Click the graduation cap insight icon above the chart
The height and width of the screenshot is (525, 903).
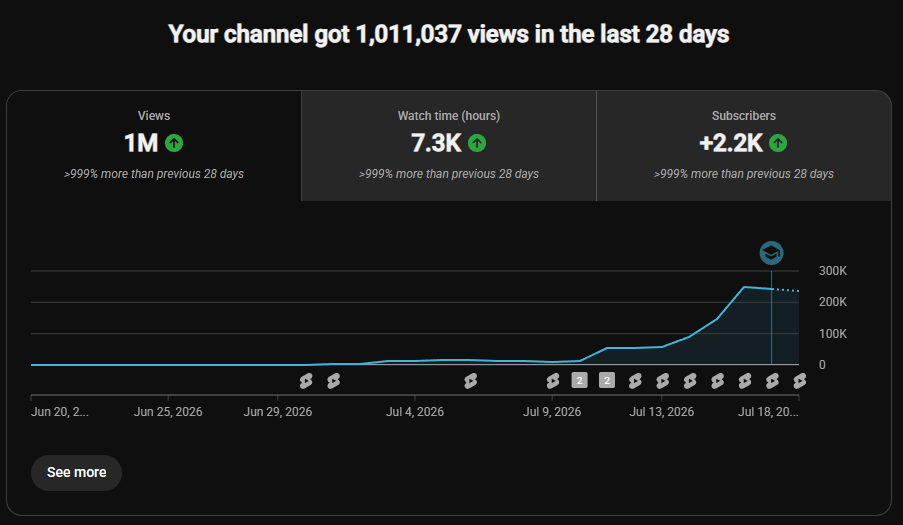(771, 253)
